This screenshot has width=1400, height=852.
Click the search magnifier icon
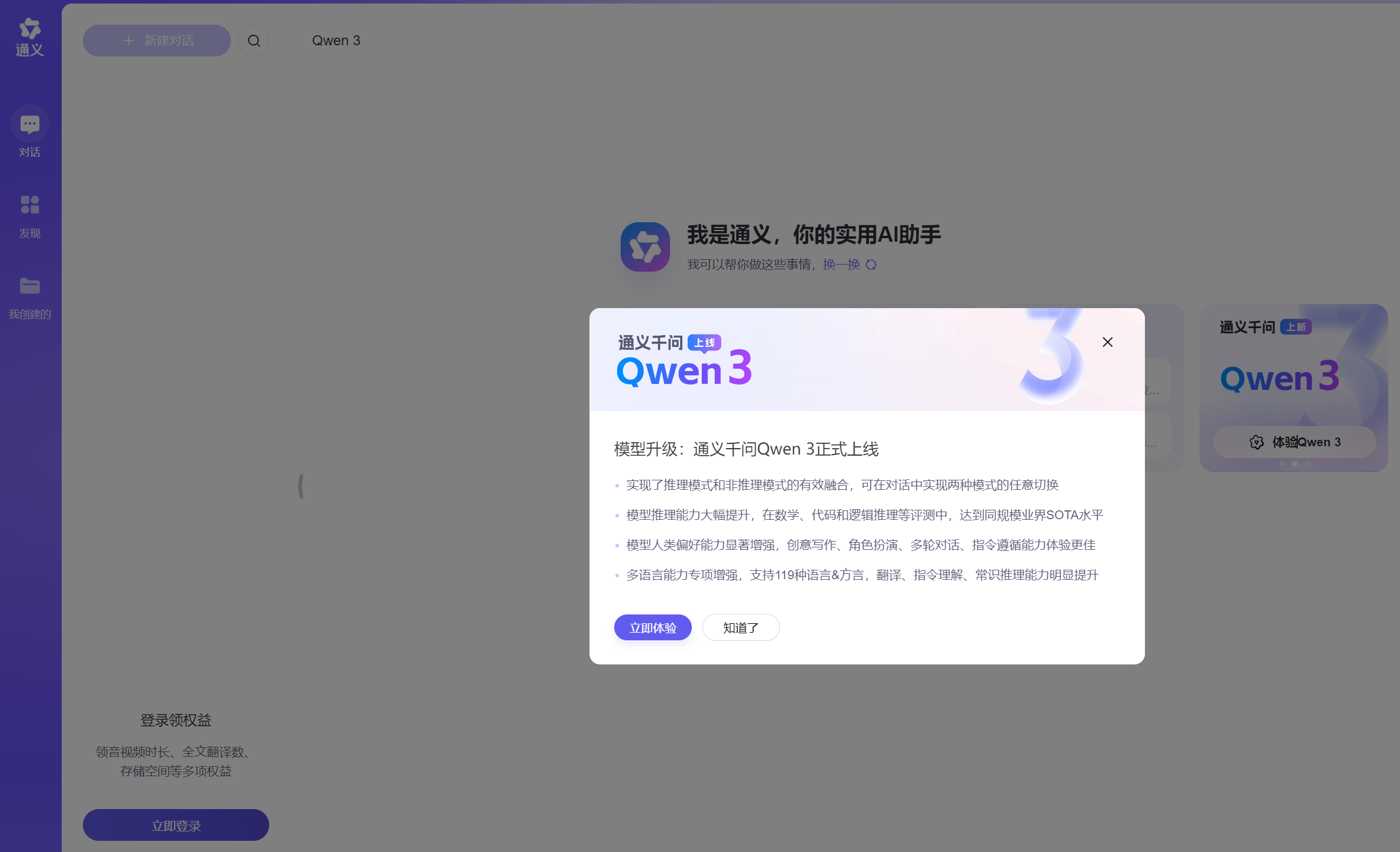(x=254, y=41)
